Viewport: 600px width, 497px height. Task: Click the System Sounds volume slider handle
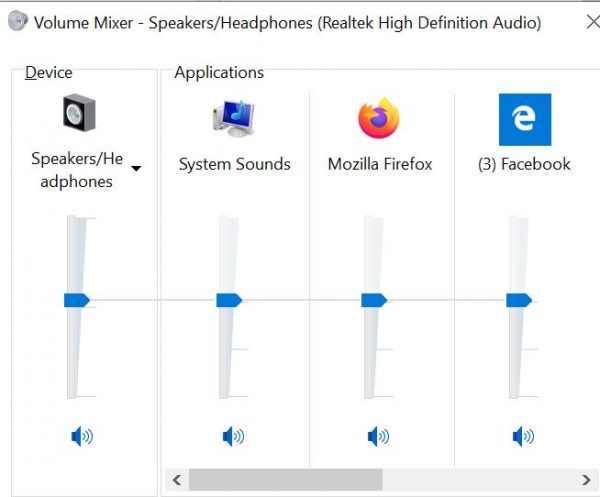click(x=229, y=300)
